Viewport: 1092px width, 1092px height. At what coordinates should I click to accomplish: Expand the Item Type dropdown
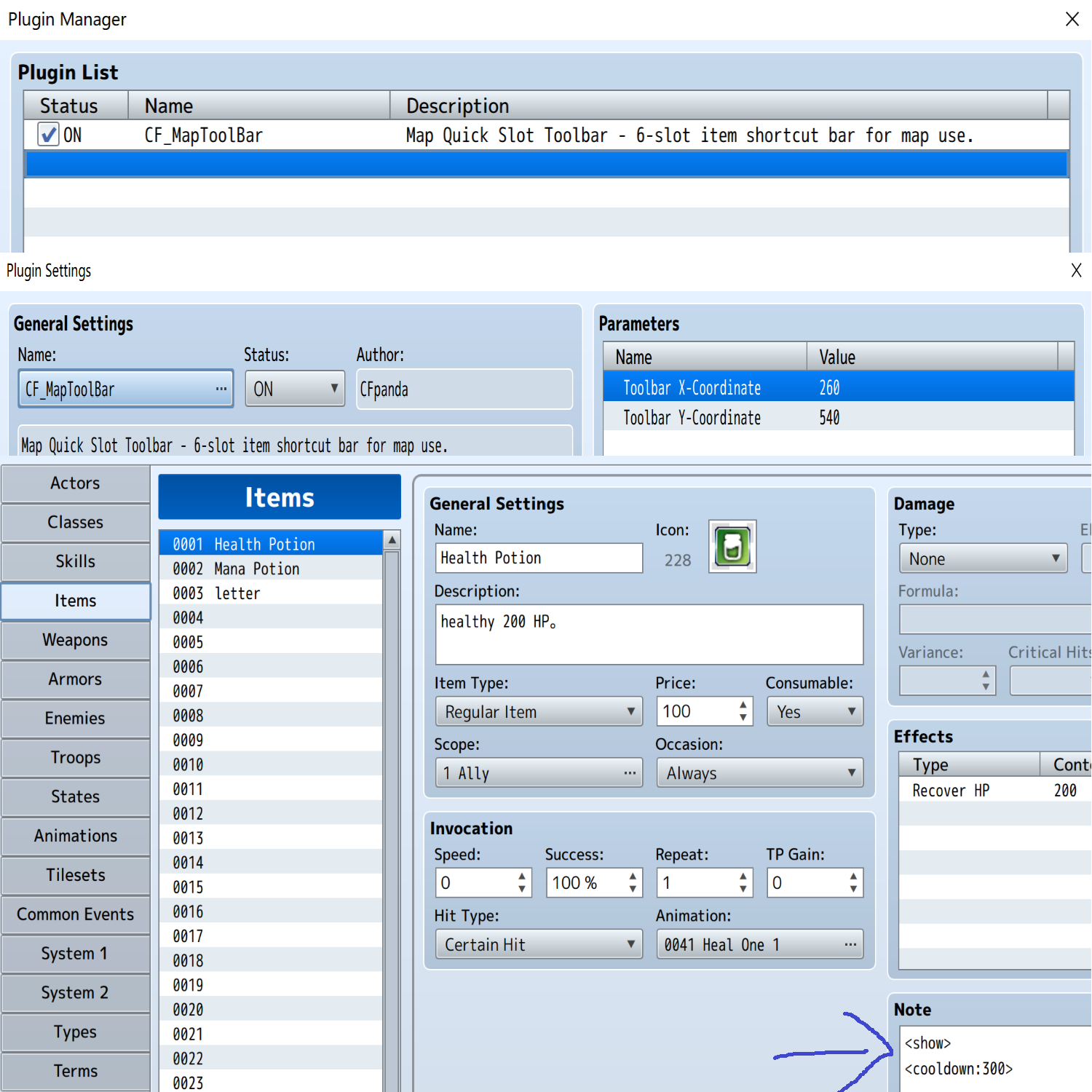coord(539,711)
